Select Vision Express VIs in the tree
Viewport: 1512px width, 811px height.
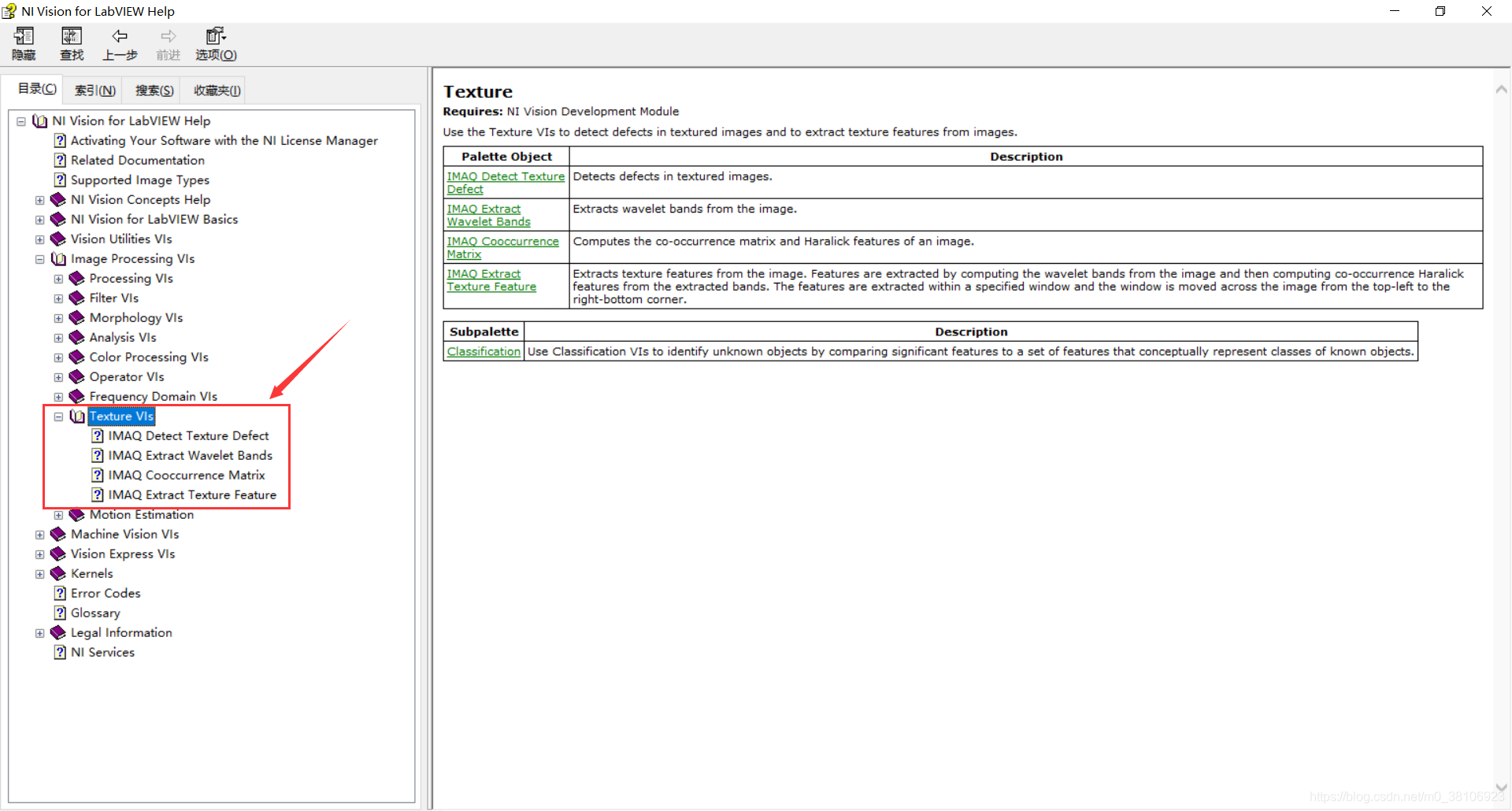(123, 554)
